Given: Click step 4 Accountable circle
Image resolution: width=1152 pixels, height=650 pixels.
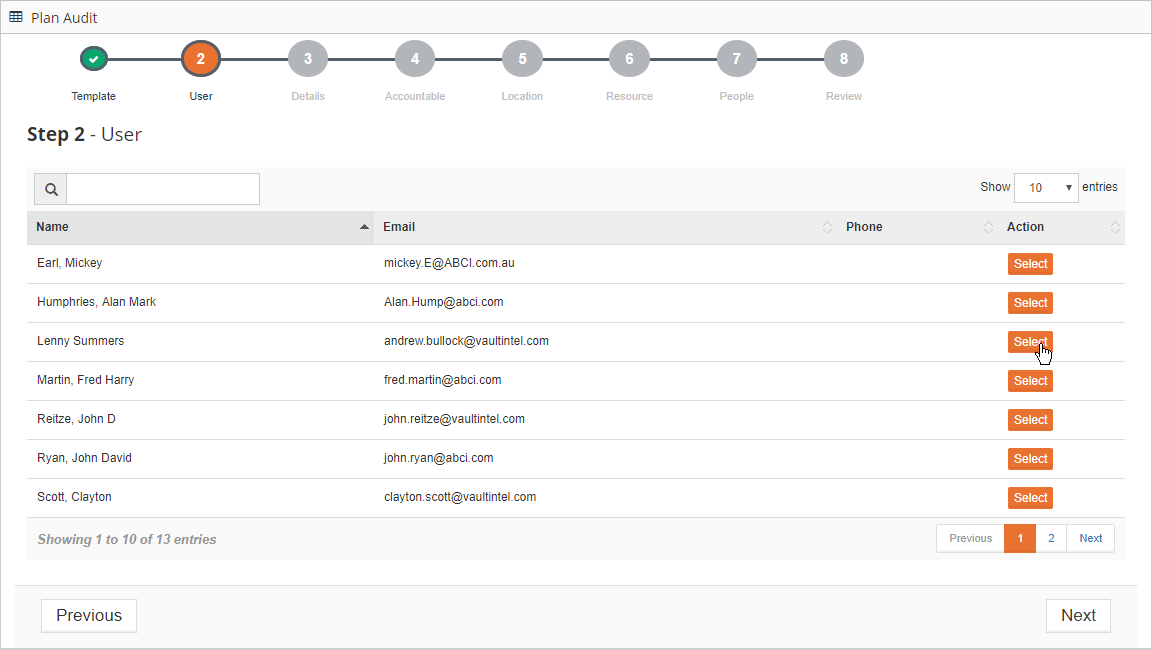Looking at the screenshot, I should (415, 59).
